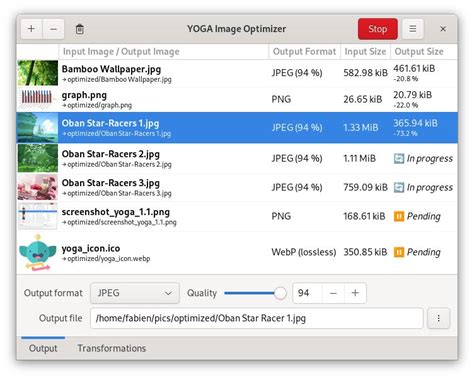This screenshot has height=378, width=474.
Task: Click the optimized/yoga_icon.webp output path
Action: point(106,259)
